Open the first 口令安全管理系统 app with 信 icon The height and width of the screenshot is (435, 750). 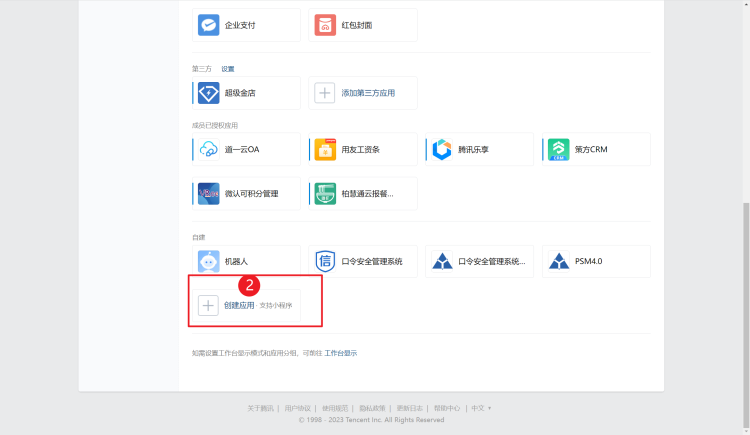pyautogui.click(x=363, y=262)
